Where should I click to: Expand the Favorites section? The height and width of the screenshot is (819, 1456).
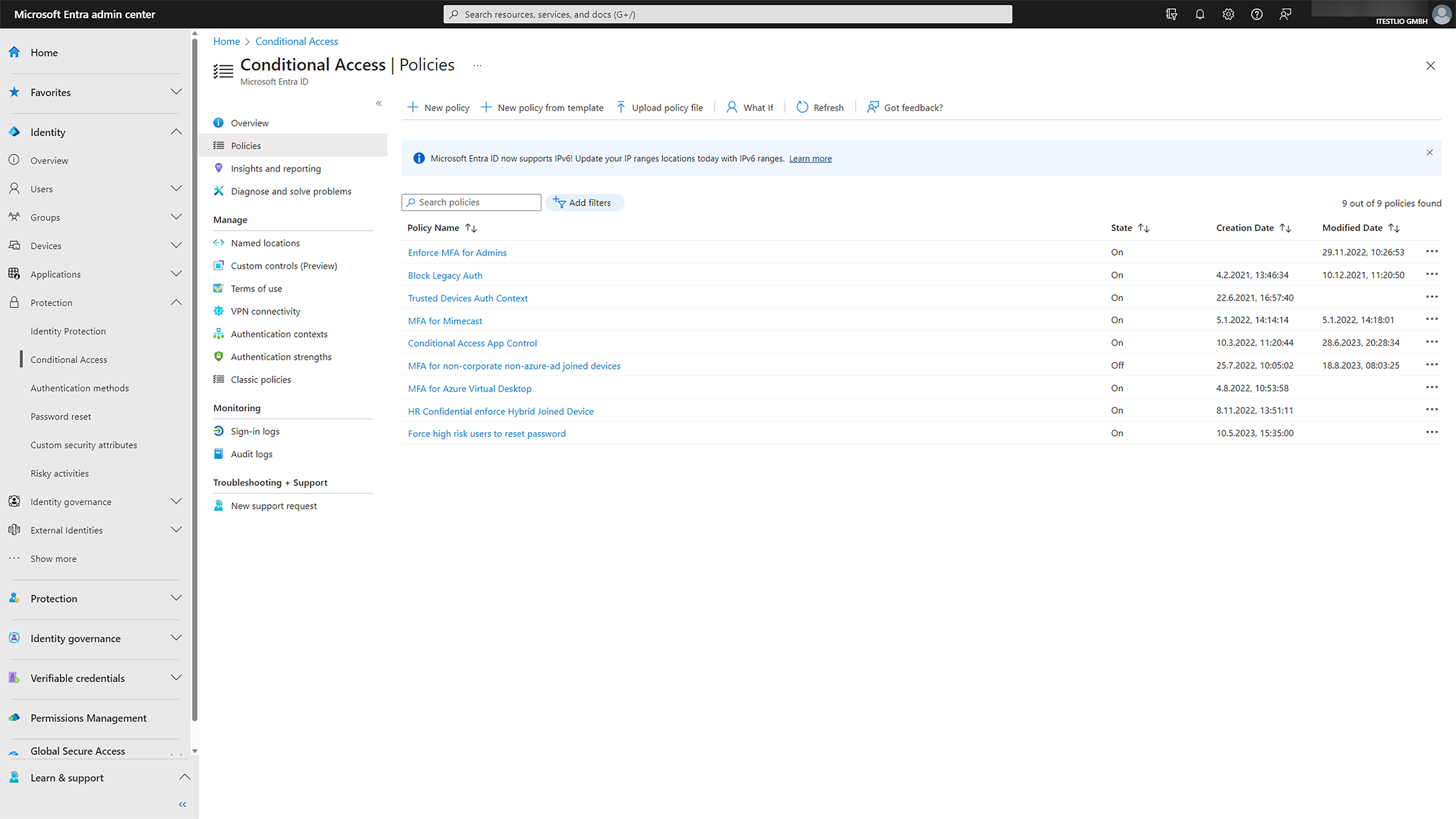coord(176,92)
